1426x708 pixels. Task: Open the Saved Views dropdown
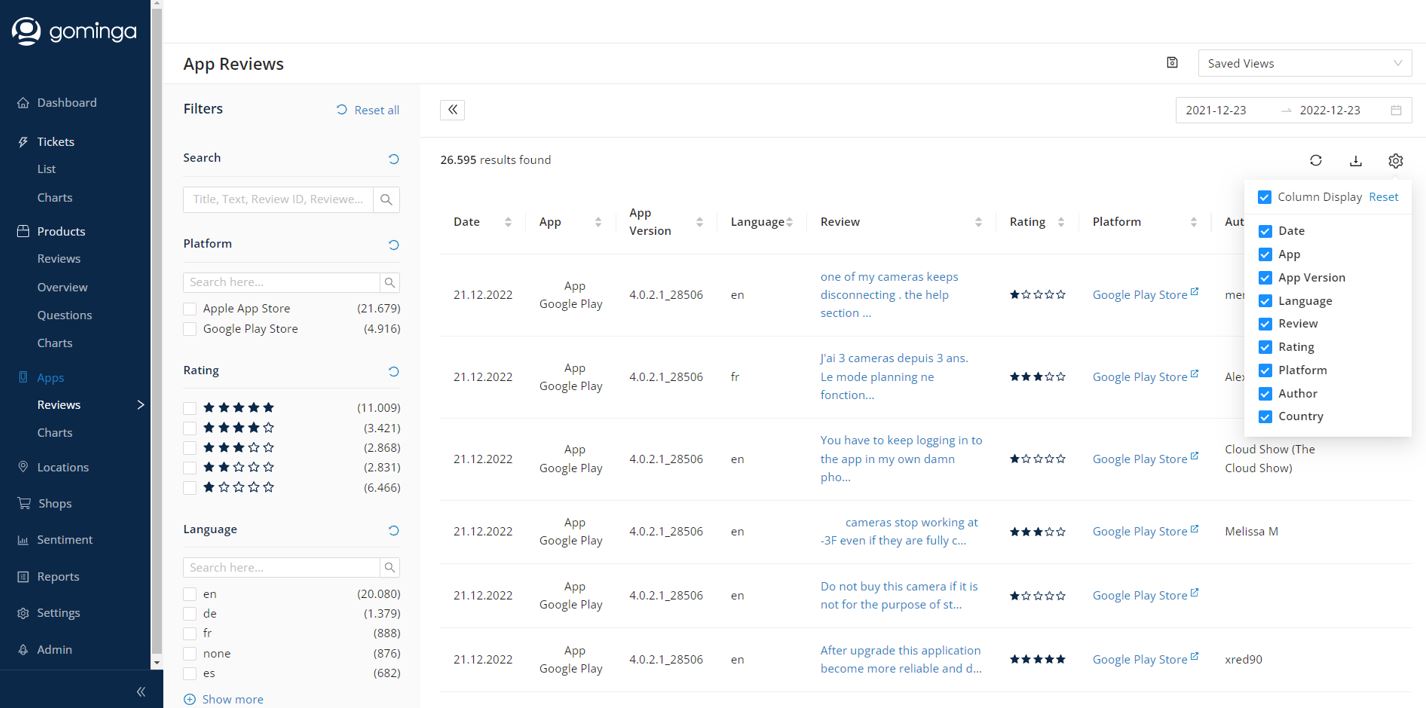1304,63
